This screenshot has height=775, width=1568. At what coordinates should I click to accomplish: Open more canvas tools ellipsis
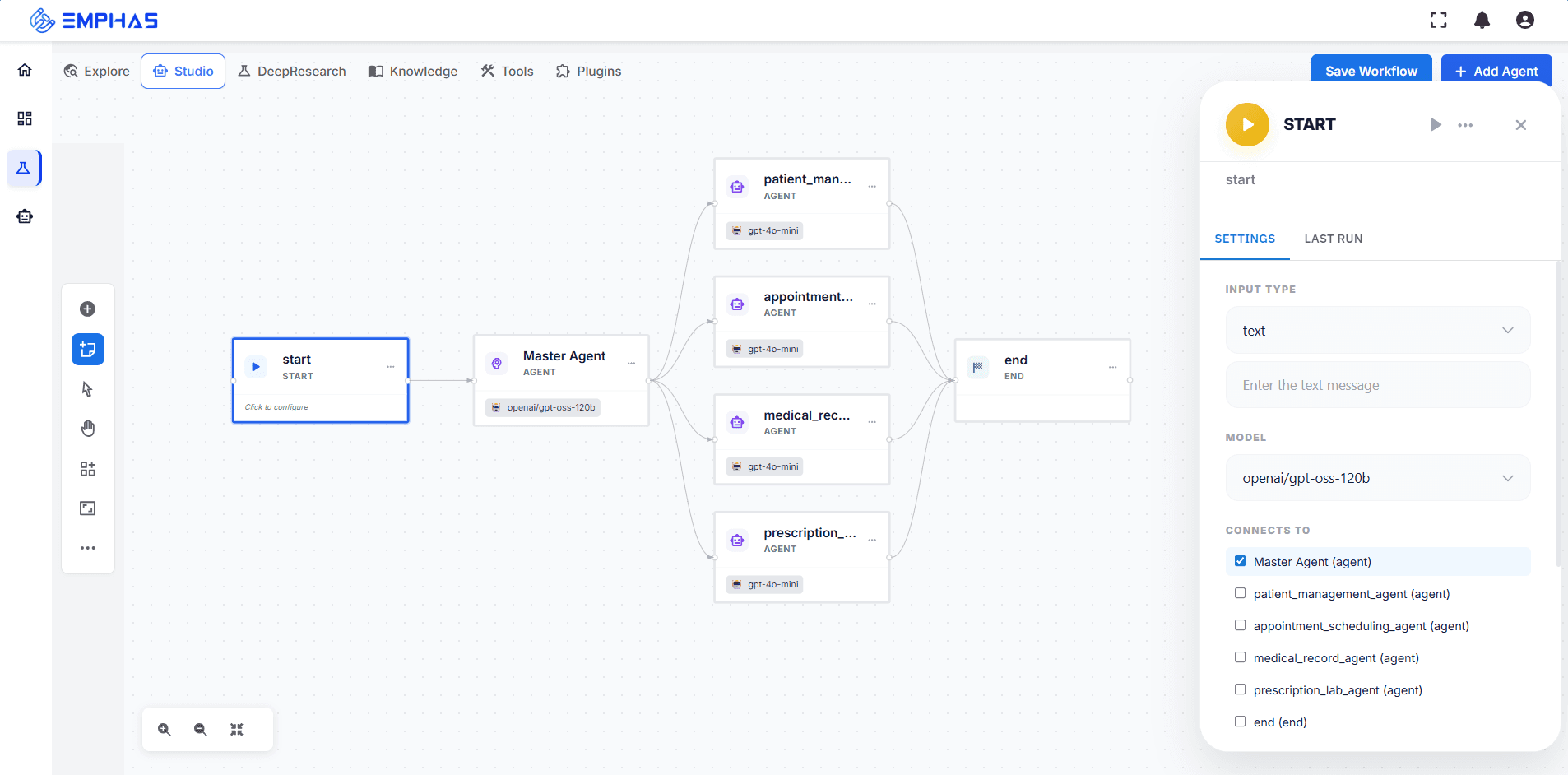click(x=87, y=548)
